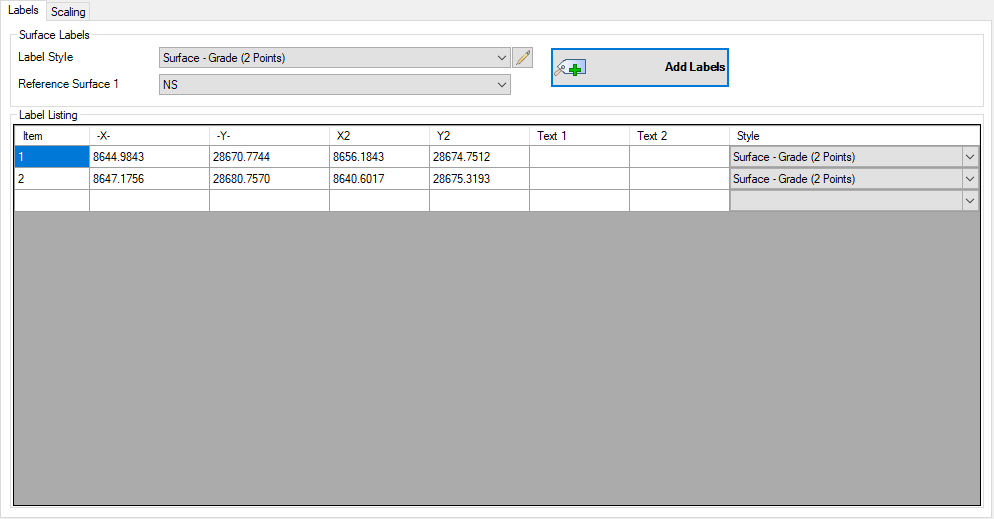Image resolution: width=994 pixels, height=519 pixels.
Task: Click the Text 2 cell in row 2
Action: click(679, 179)
